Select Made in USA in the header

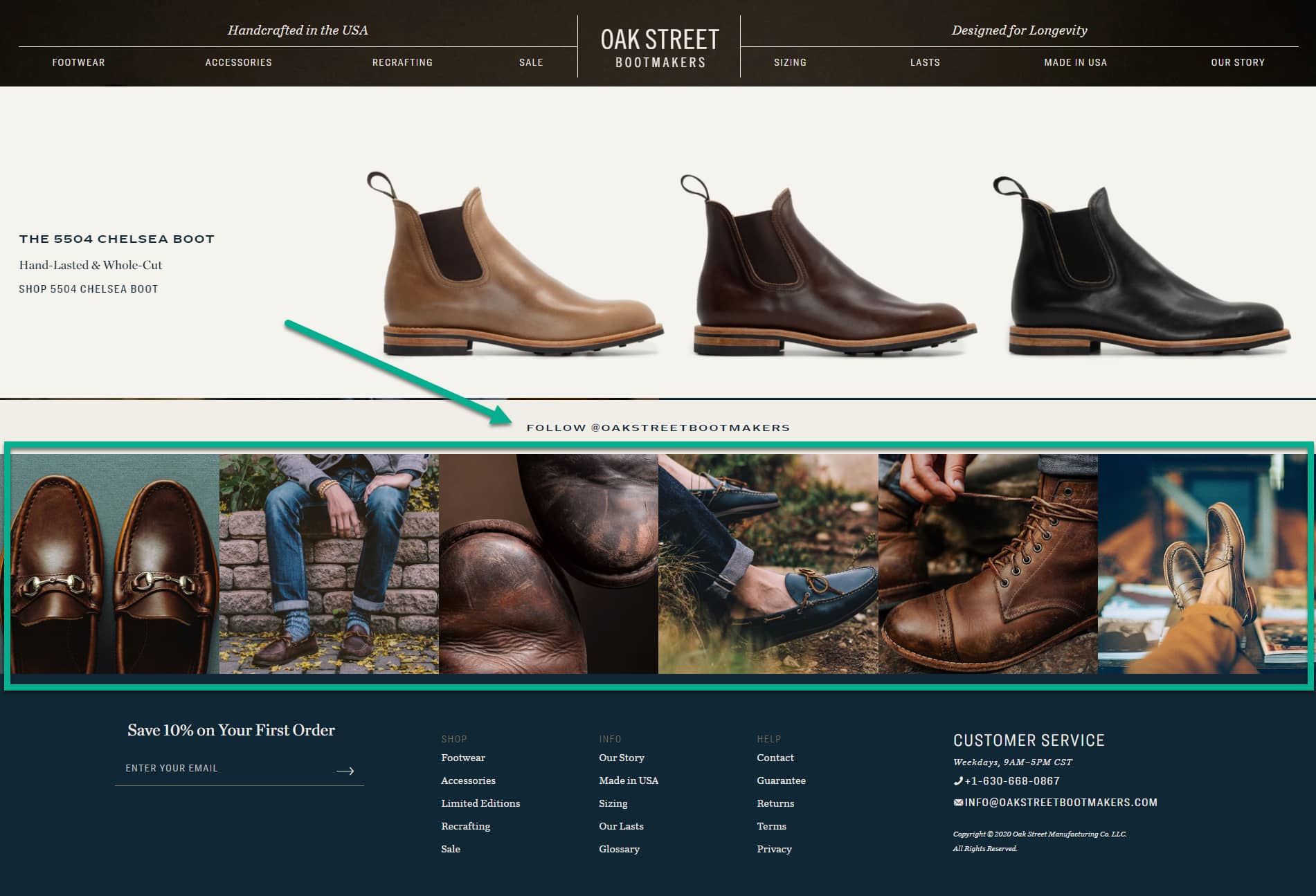(x=1075, y=62)
